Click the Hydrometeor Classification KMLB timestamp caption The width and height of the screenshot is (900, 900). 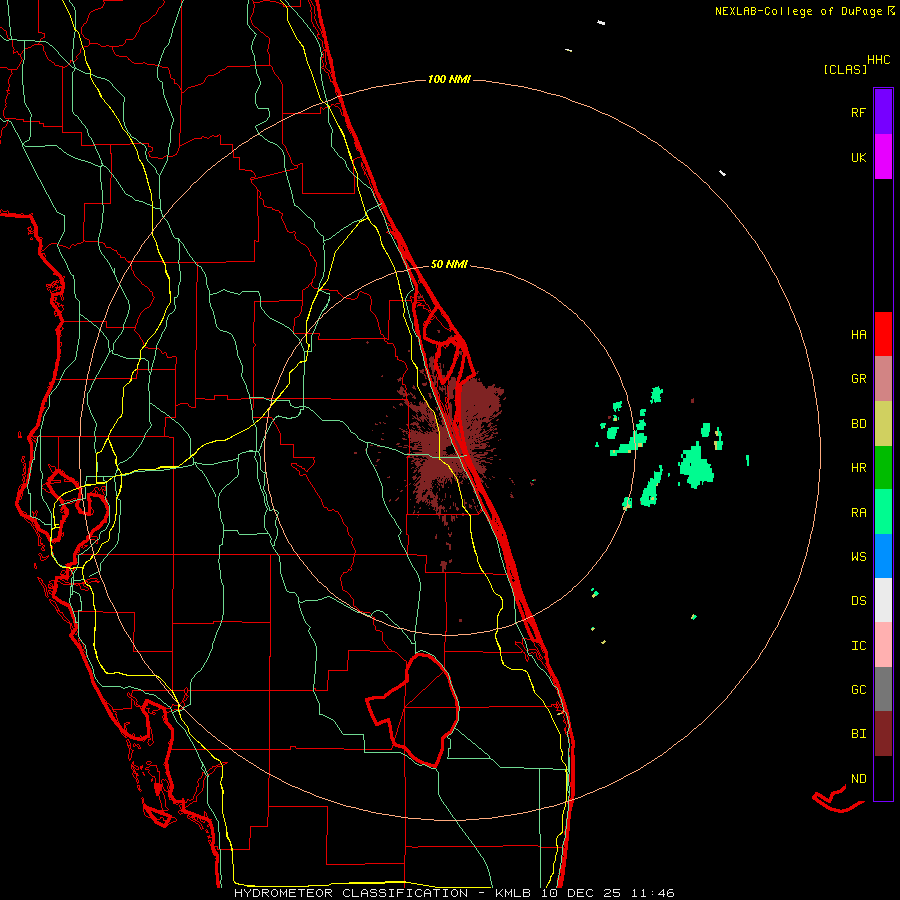coord(454,893)
